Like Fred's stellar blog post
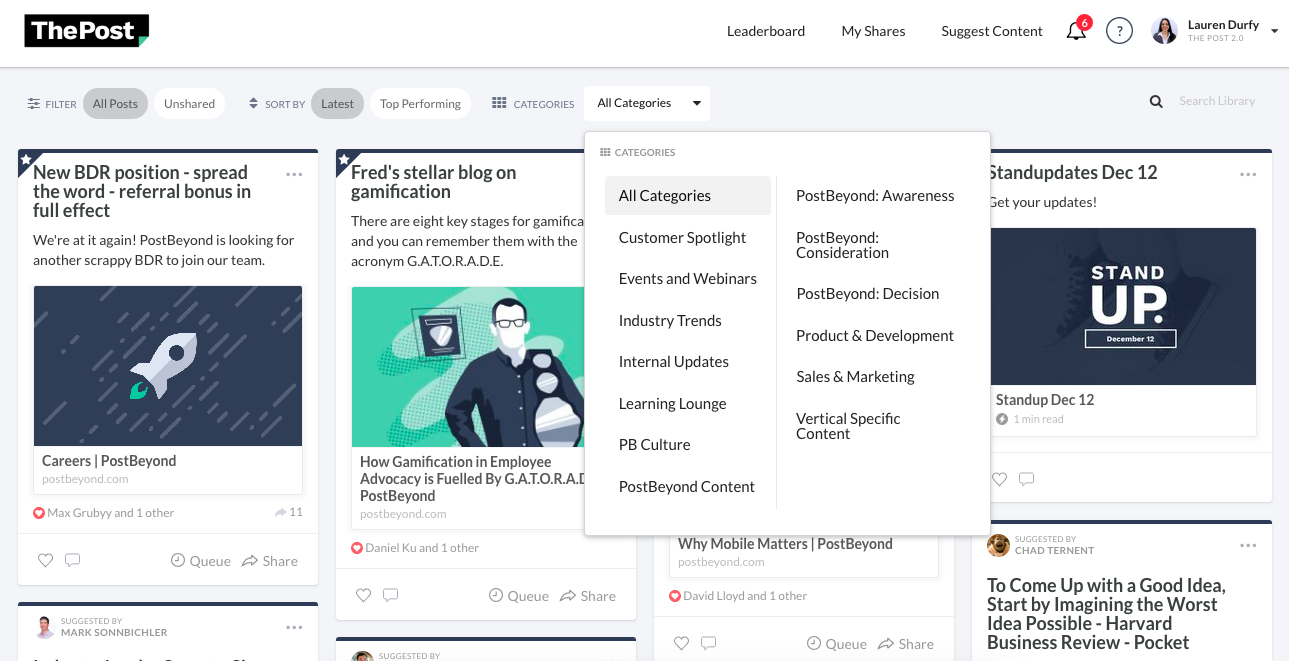 pos(363,595)
